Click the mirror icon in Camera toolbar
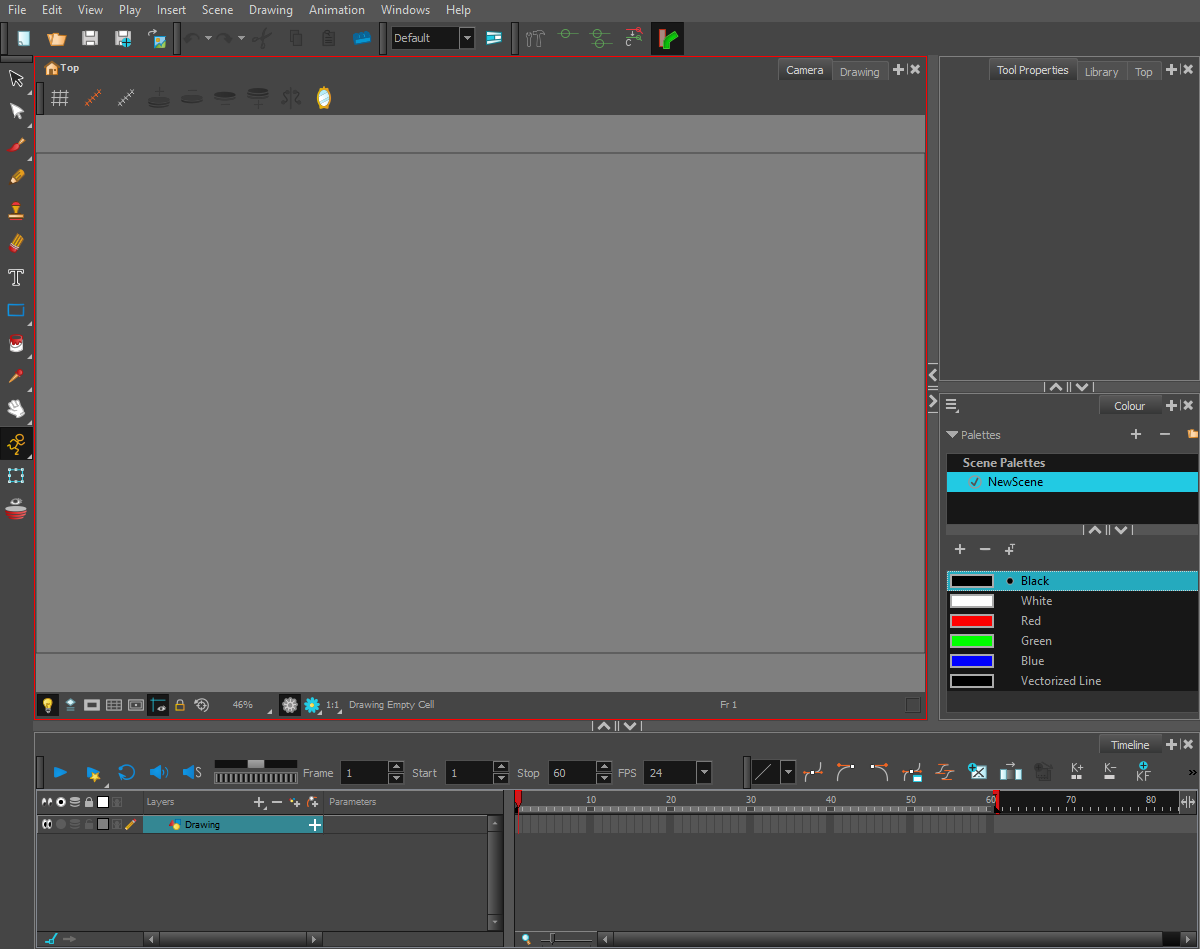This screenshot has width=1200, height=949. pyautogui.click(x=323, y=98)
